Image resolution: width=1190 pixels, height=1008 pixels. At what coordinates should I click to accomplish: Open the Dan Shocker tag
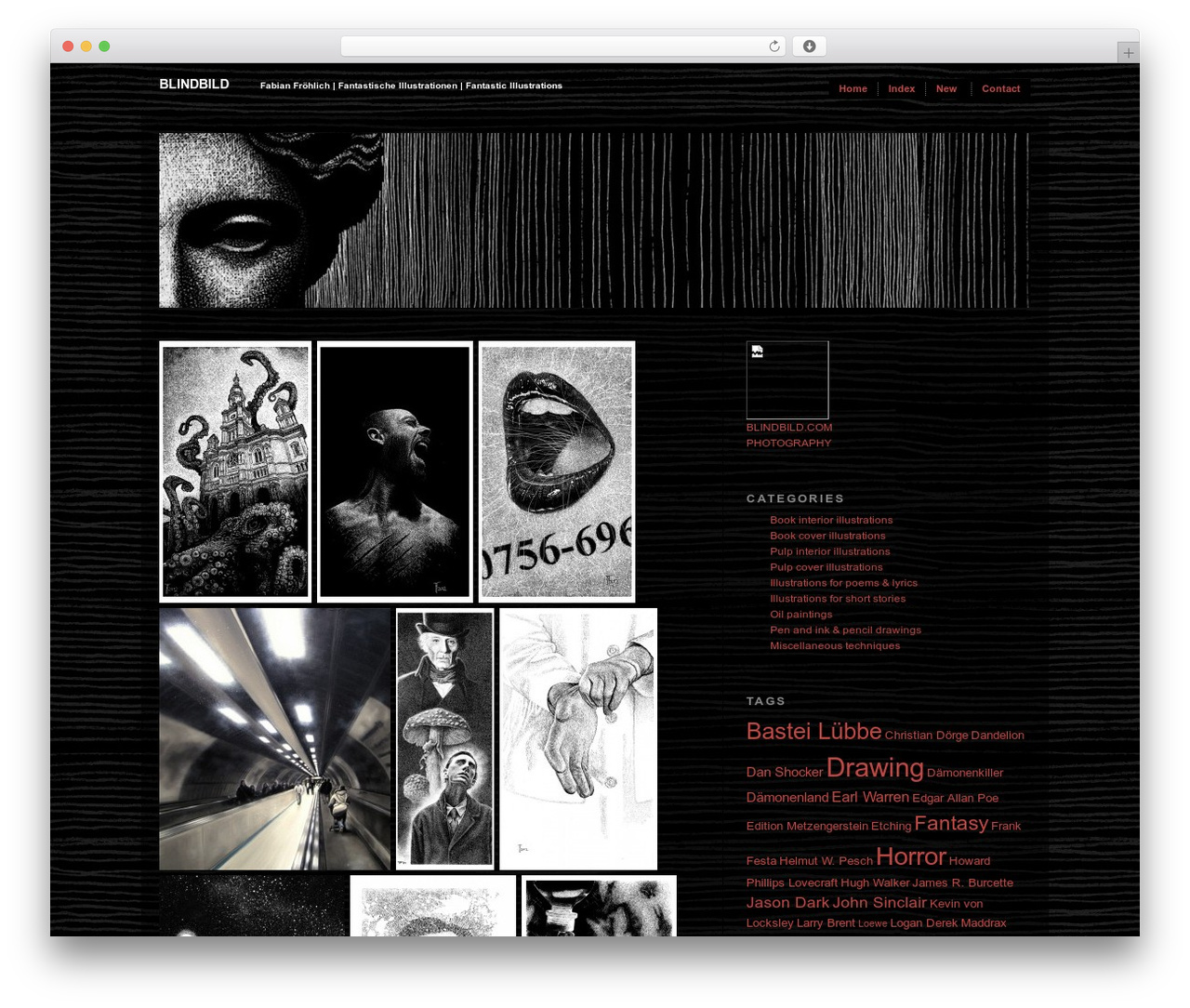click(785, 773)
